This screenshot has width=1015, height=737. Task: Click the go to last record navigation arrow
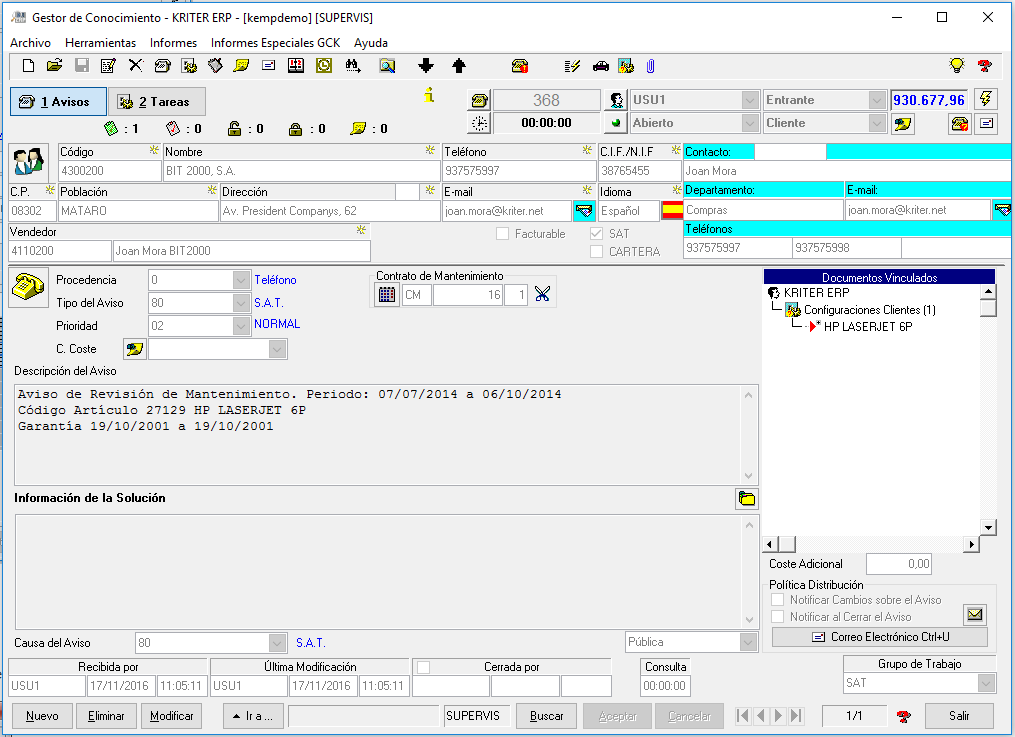click(x=796, y=716)
